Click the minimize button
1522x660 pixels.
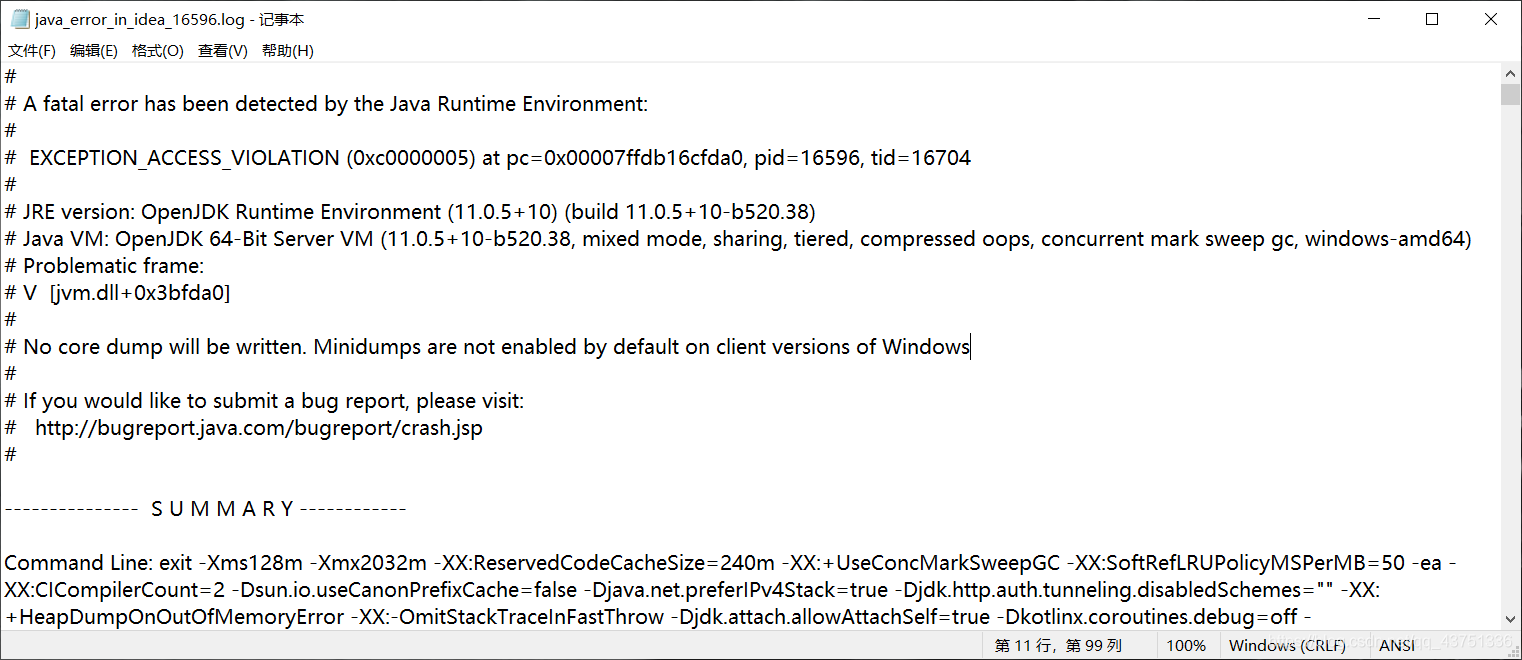pos(1372,18)
